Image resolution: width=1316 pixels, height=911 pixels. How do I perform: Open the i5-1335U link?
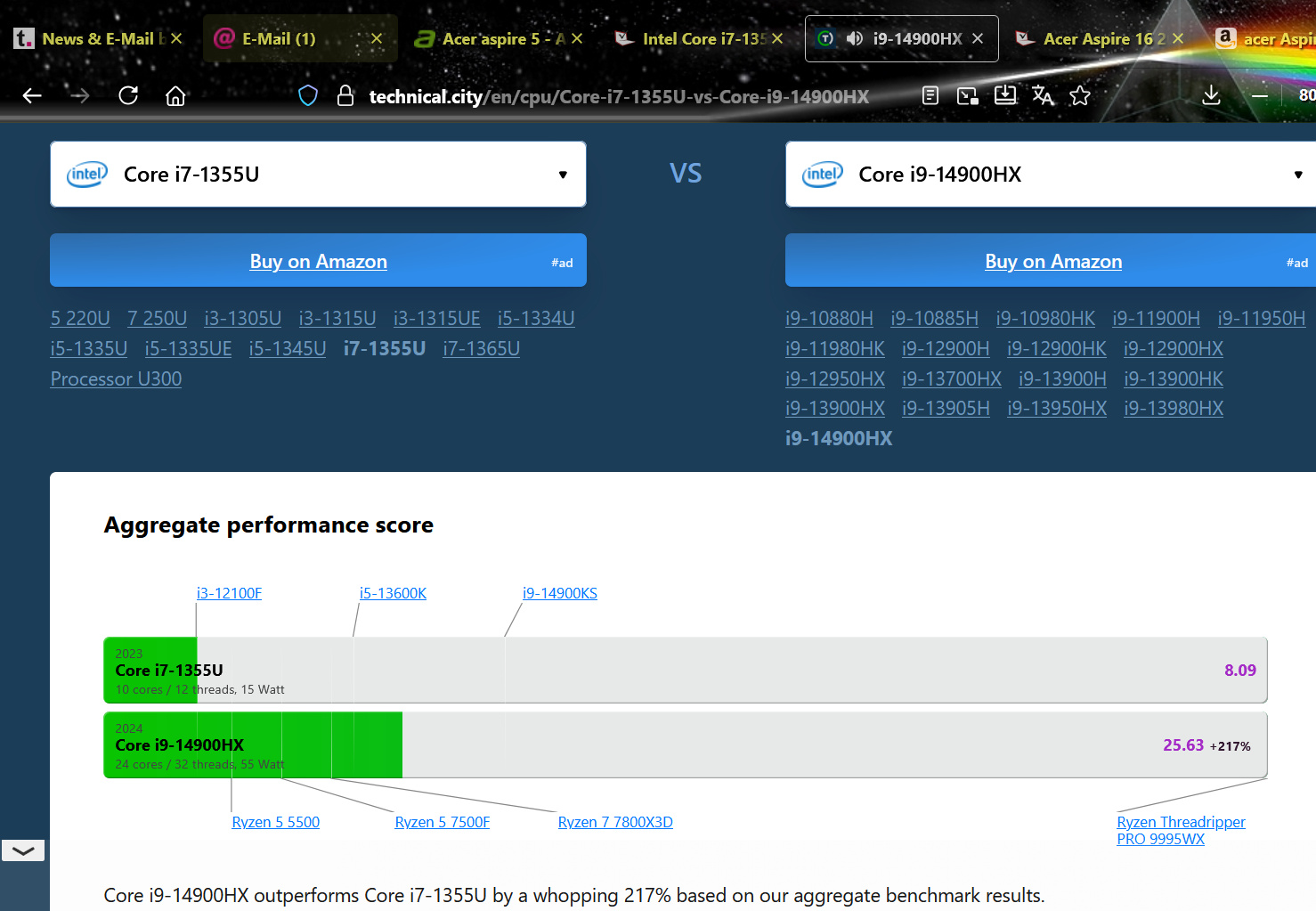click(89, 348)
